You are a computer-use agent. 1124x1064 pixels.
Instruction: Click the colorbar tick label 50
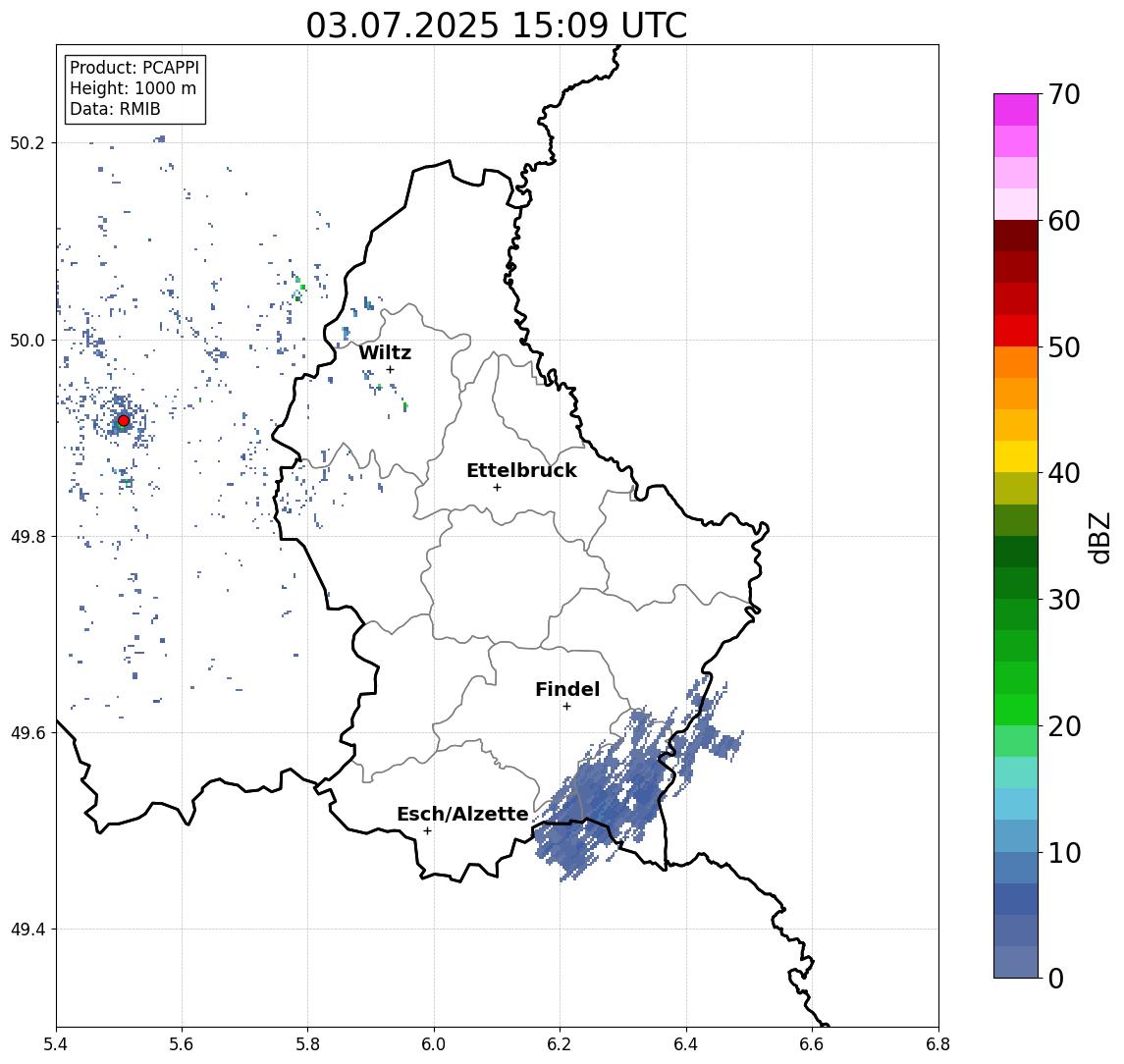coord(1064,347)
